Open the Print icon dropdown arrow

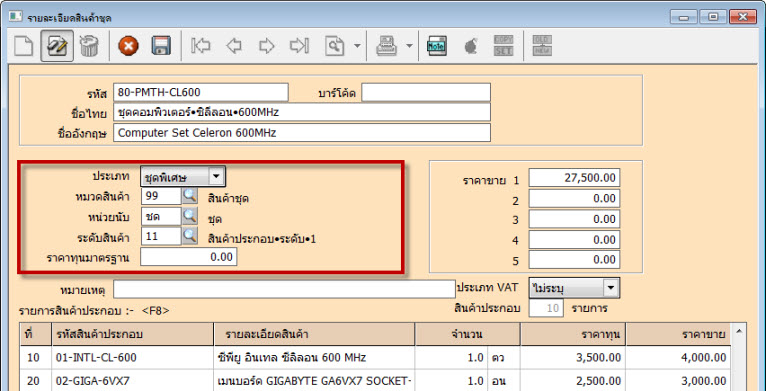click(x=409, y=46)
